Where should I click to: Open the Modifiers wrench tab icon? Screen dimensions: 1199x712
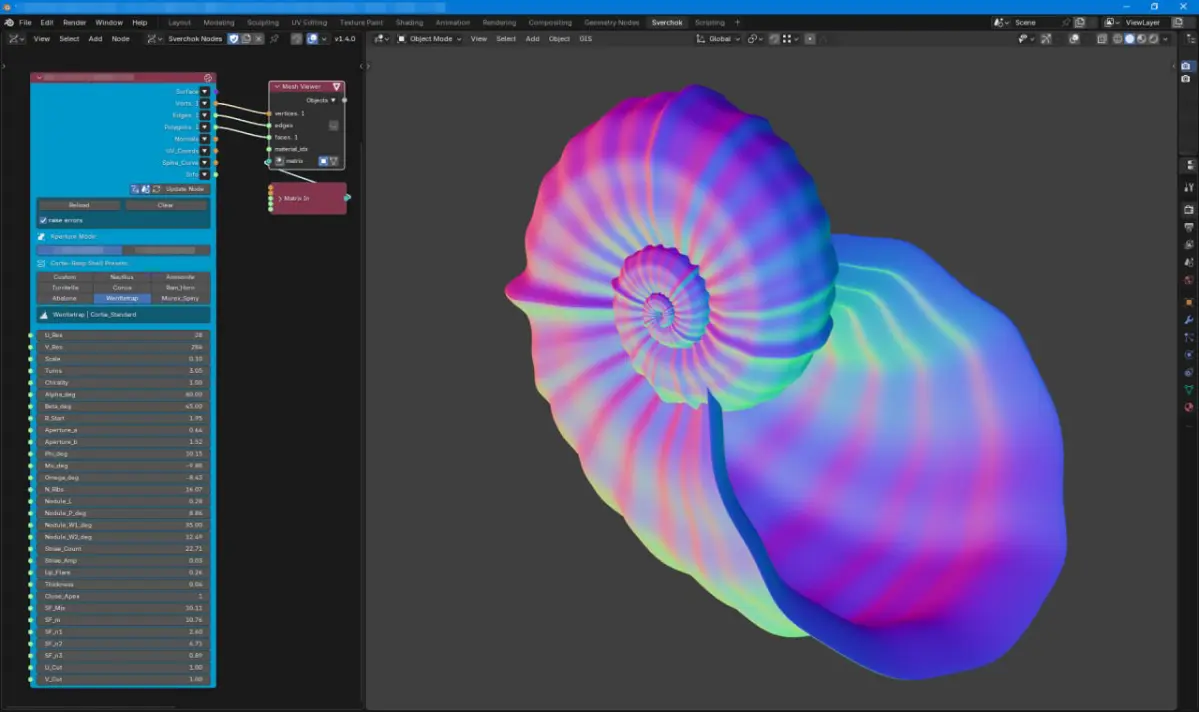1189,320
